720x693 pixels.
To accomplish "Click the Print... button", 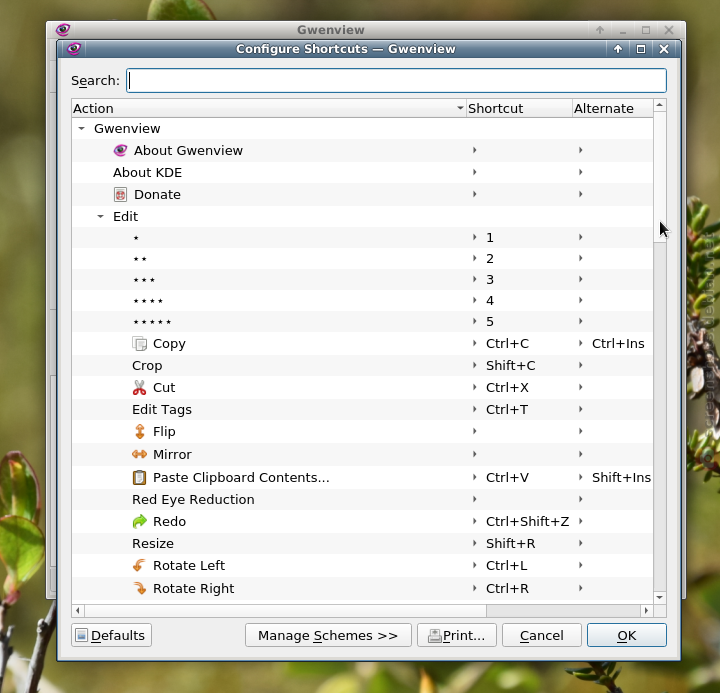I will (x=456, y=635).
